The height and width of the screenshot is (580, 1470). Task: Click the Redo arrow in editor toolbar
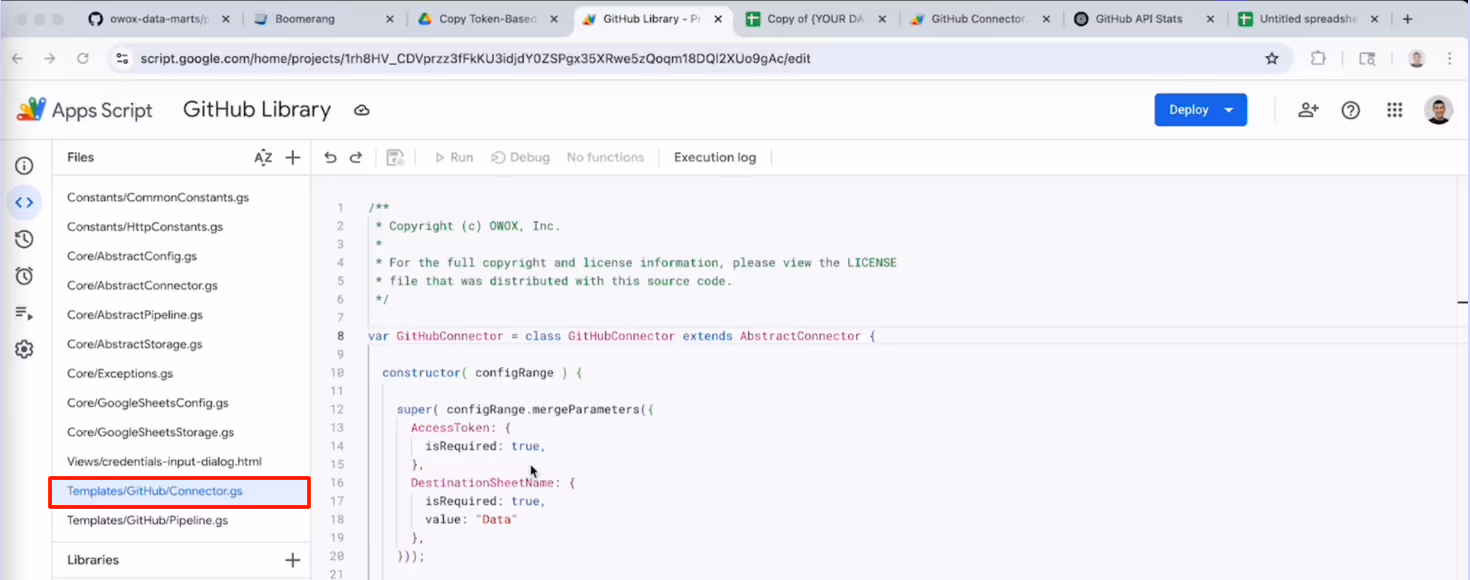coord(356,157)
